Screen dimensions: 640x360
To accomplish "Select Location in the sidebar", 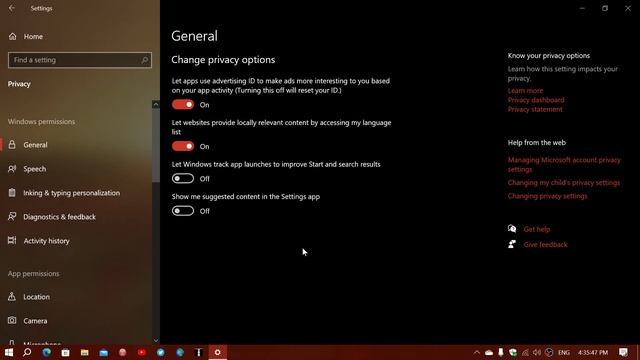I will [x=36, y=297].
